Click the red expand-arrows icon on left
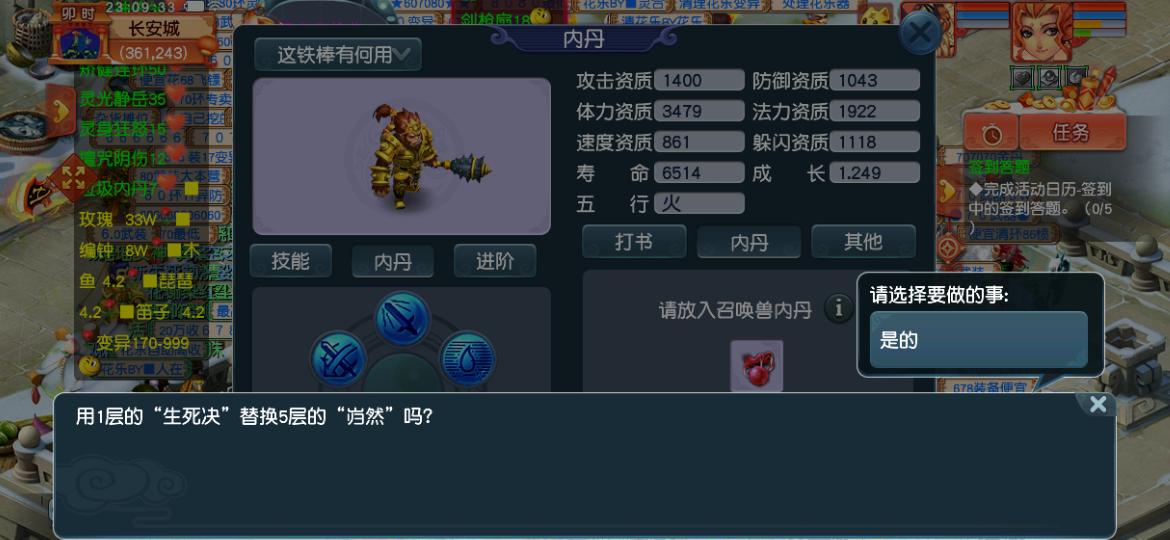Screen dimensions: 1170x540 coord(73,178)
